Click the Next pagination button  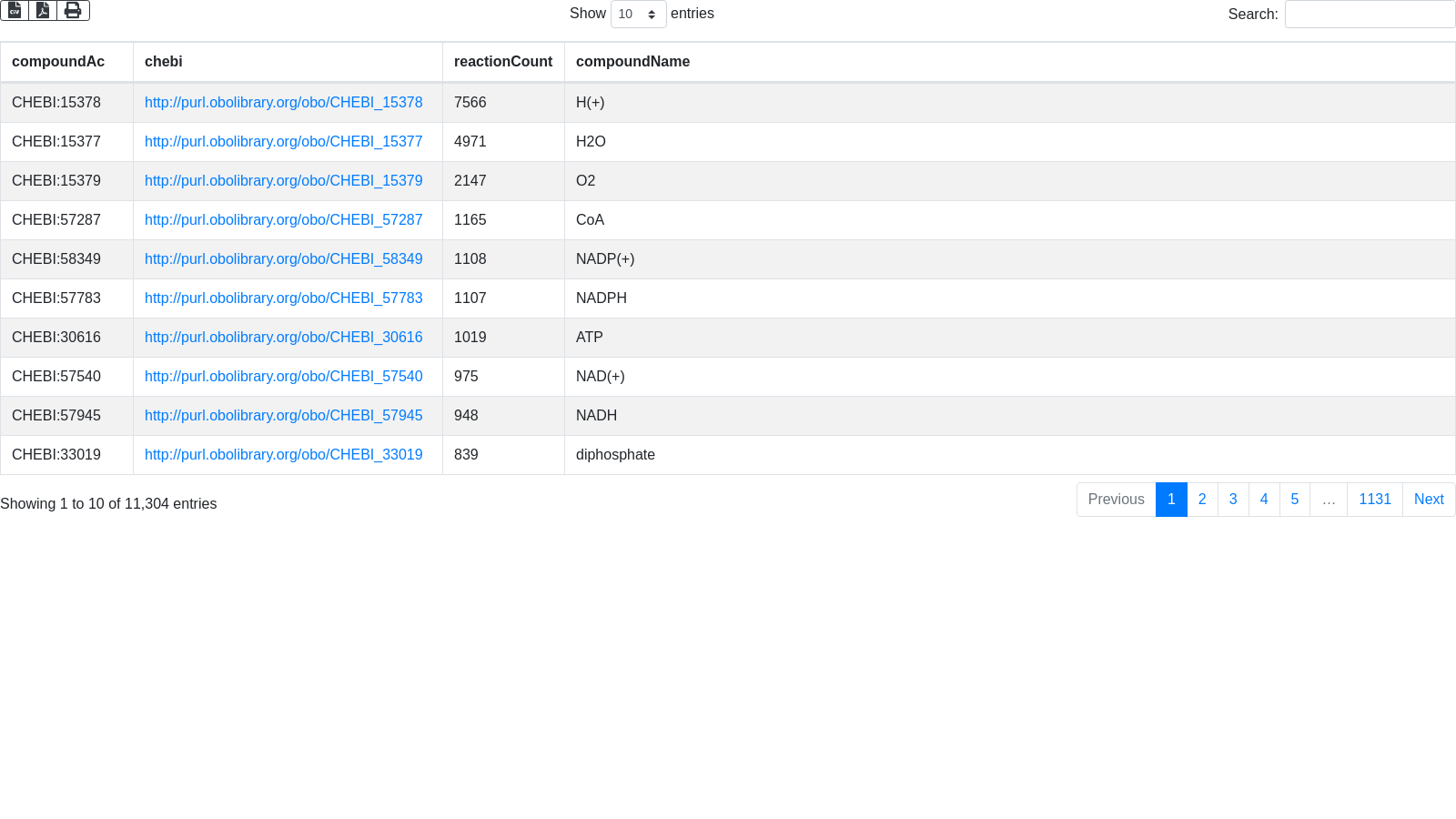1428,500
